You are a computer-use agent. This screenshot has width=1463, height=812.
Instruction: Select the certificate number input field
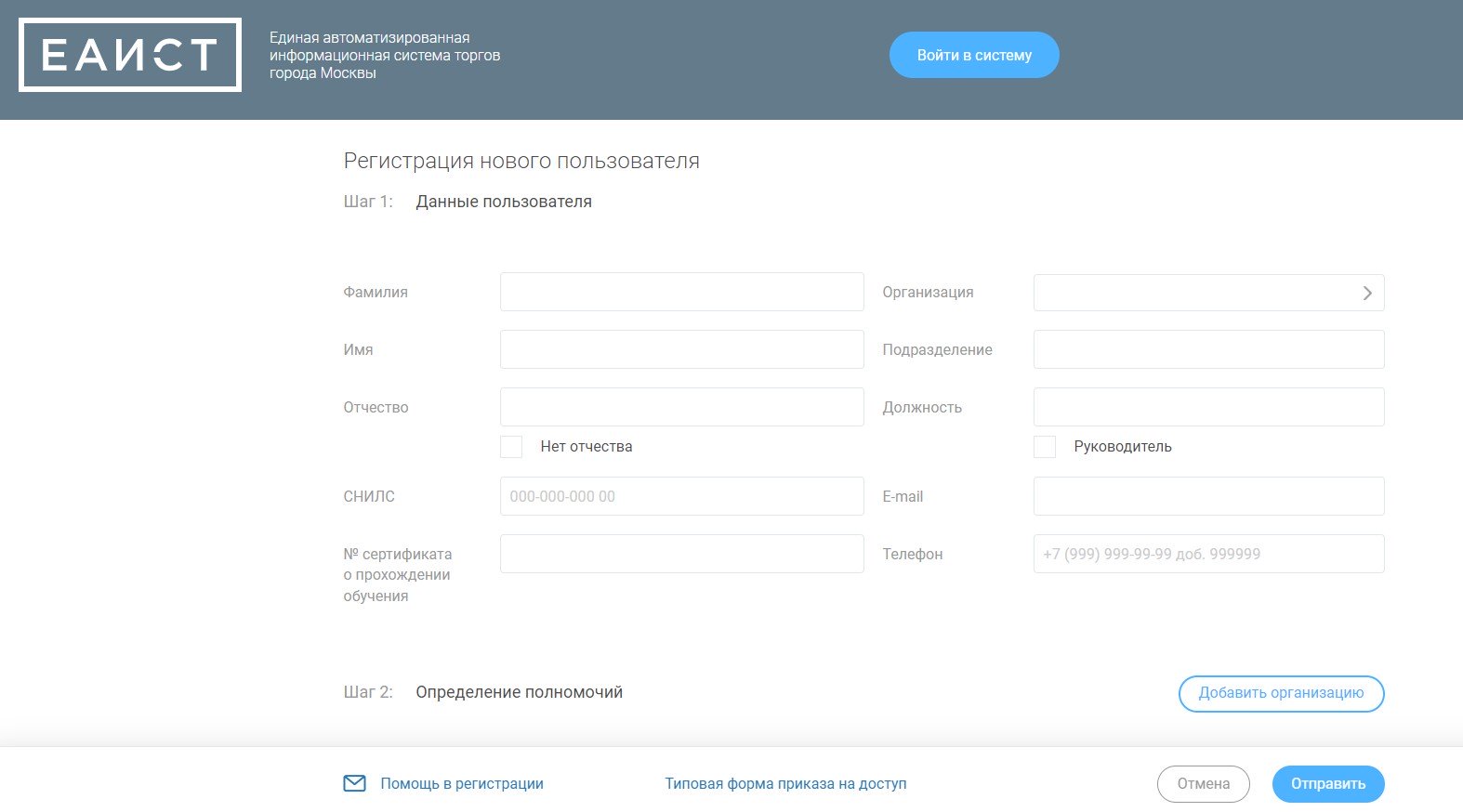click(682, 554)
